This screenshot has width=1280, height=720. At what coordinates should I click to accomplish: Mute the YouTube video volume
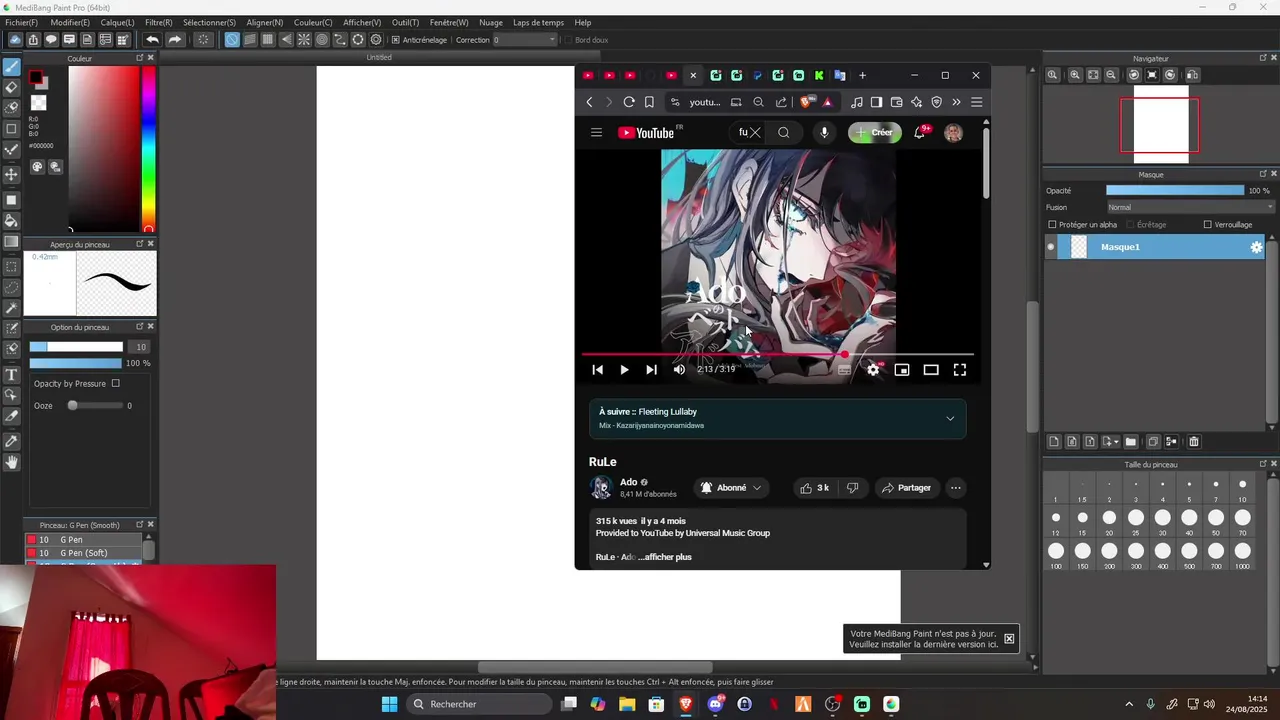point(680,370)
